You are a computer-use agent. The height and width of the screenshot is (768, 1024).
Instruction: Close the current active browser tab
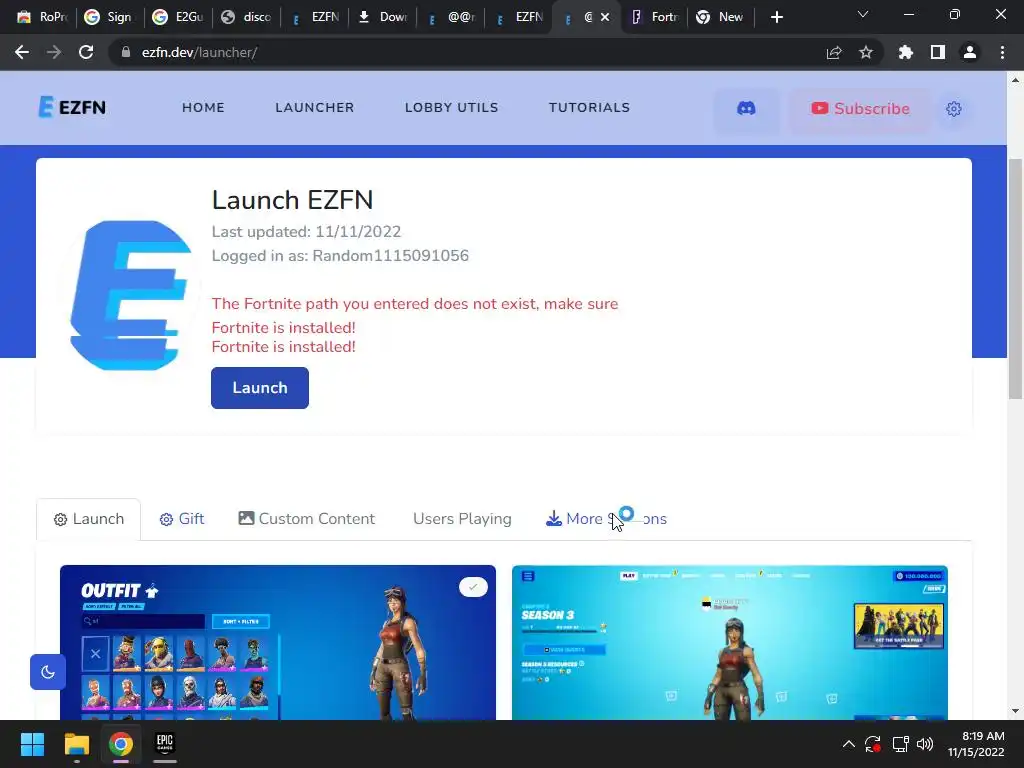click(605, 18)
